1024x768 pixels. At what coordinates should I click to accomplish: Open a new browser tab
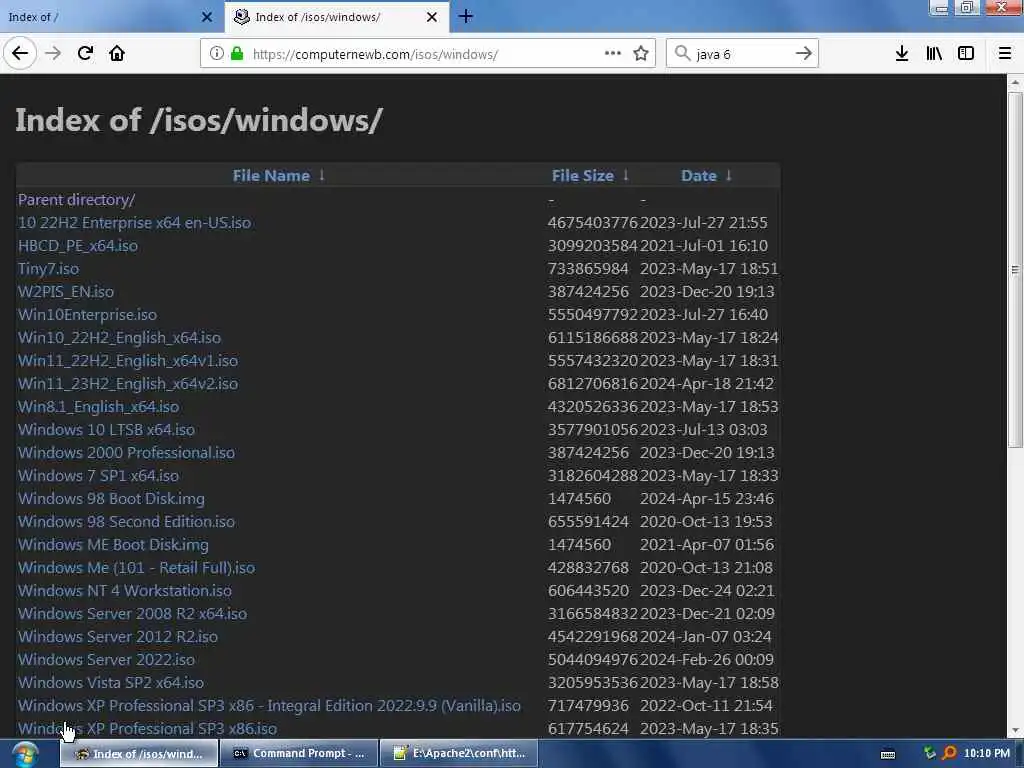466,16
